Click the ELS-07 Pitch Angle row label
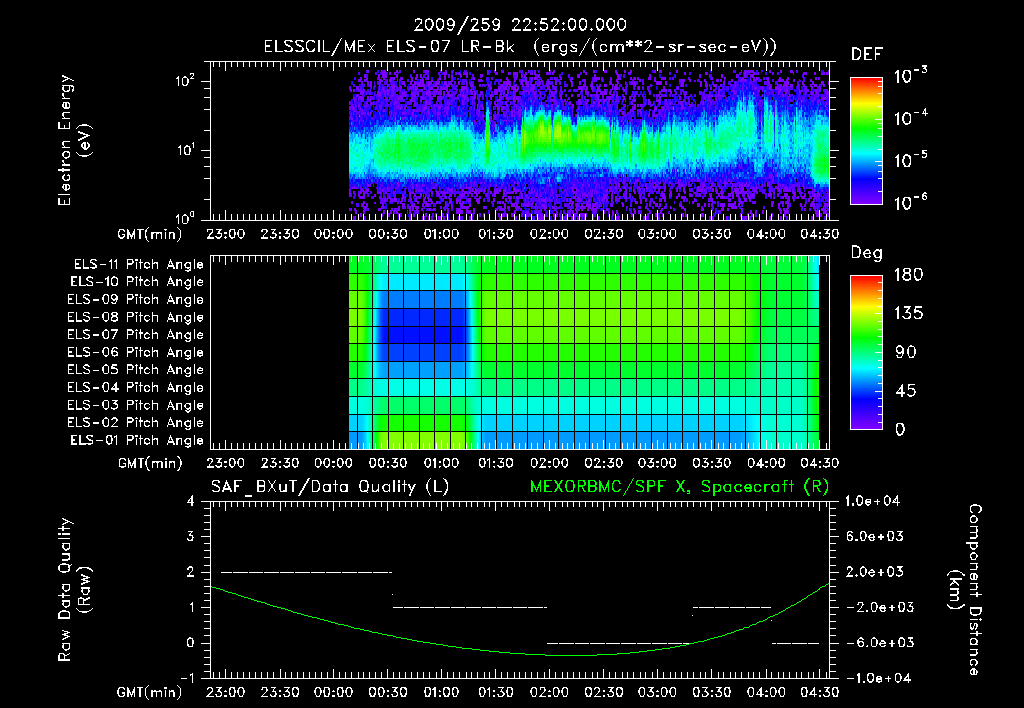Screen dimensions: 1024x708 [x=135, y=334]
